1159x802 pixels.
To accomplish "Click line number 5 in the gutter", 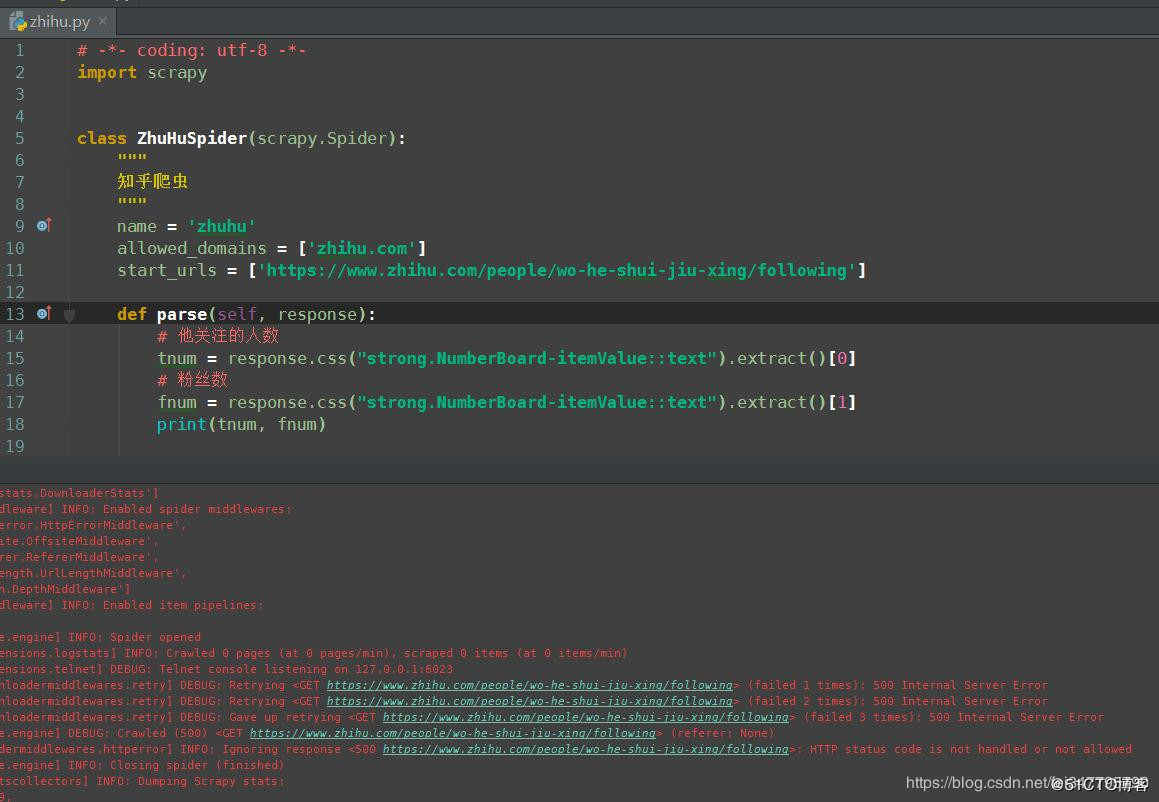I will coord(20,138).
